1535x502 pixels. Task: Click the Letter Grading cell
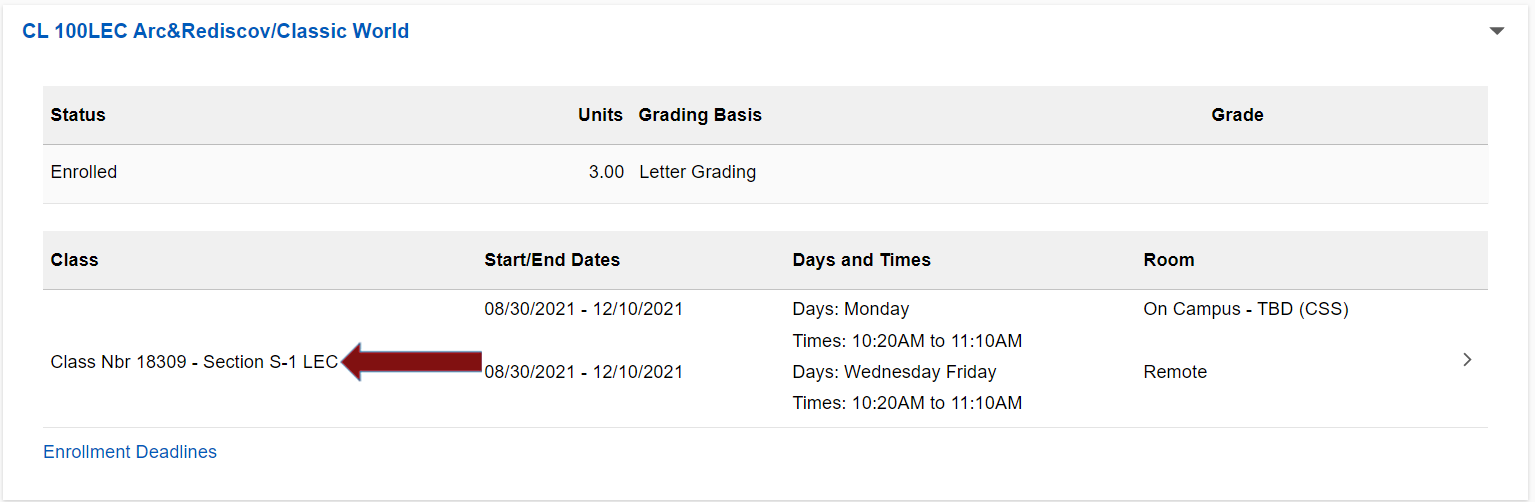point(697,172)
